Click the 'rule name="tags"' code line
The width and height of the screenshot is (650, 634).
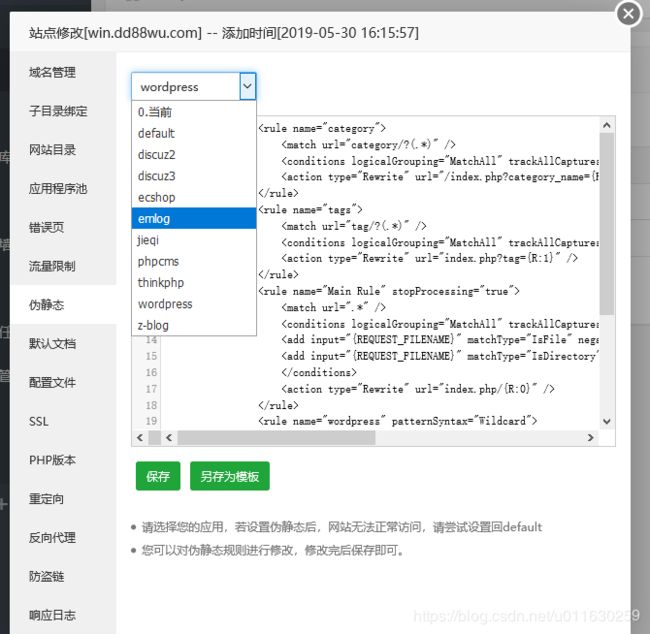310,210
